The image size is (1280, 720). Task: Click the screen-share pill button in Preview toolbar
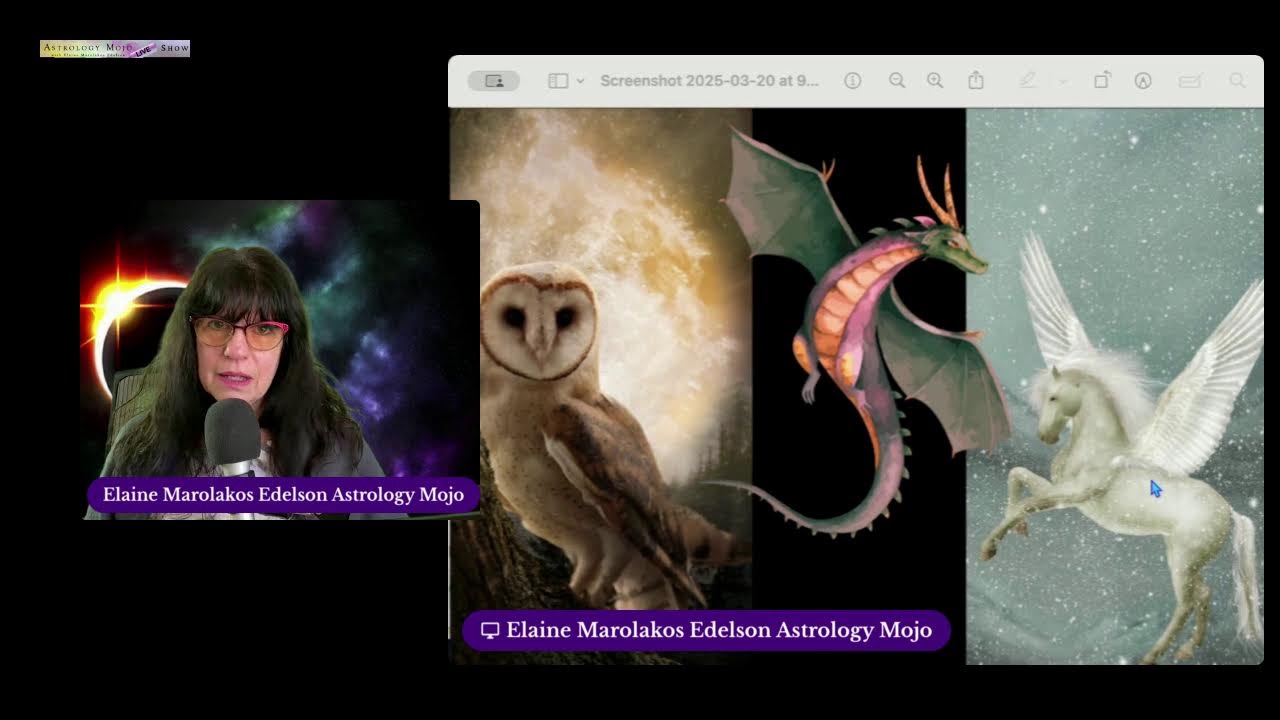click(x=493, y=81)
